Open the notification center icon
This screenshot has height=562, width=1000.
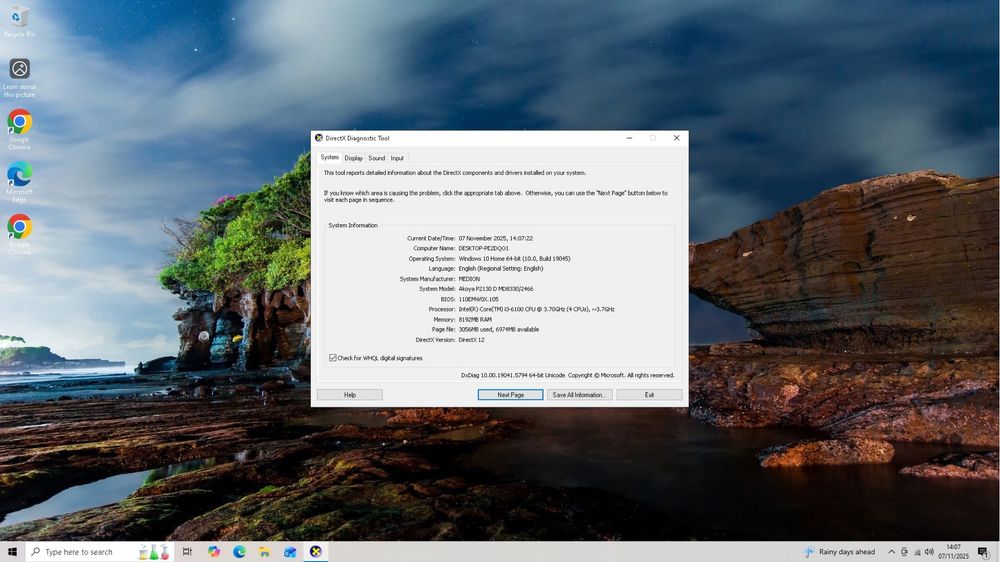(x=983, y=552)
